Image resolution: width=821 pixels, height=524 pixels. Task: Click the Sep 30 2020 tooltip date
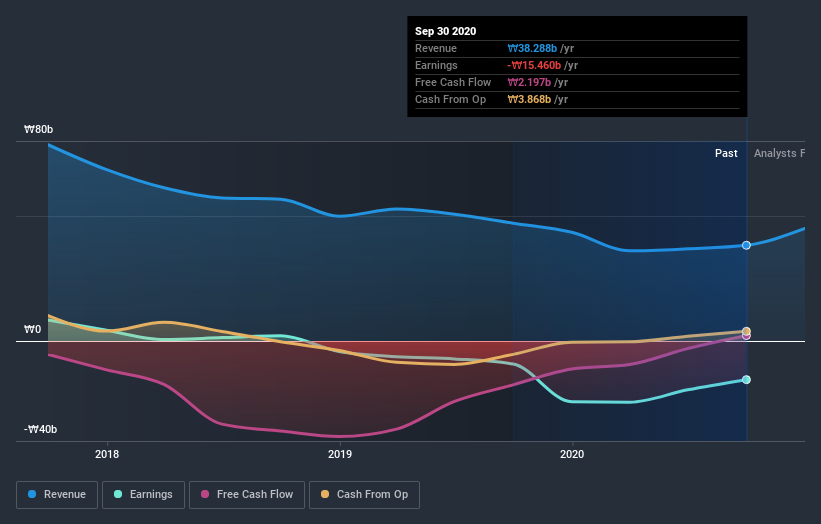(x=446, y=31)
